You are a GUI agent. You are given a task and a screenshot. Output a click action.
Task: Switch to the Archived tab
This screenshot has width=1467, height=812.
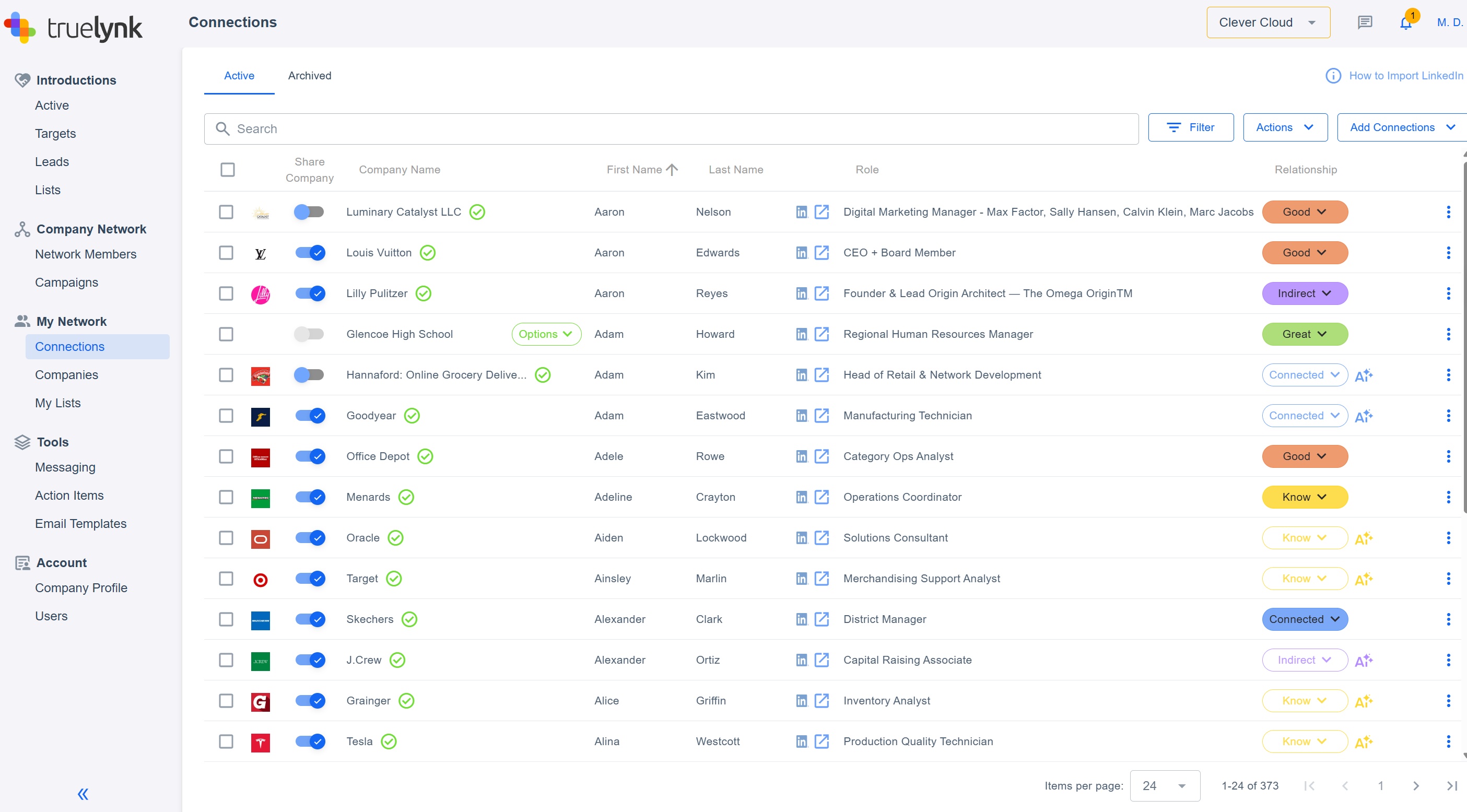pos(309,76)
